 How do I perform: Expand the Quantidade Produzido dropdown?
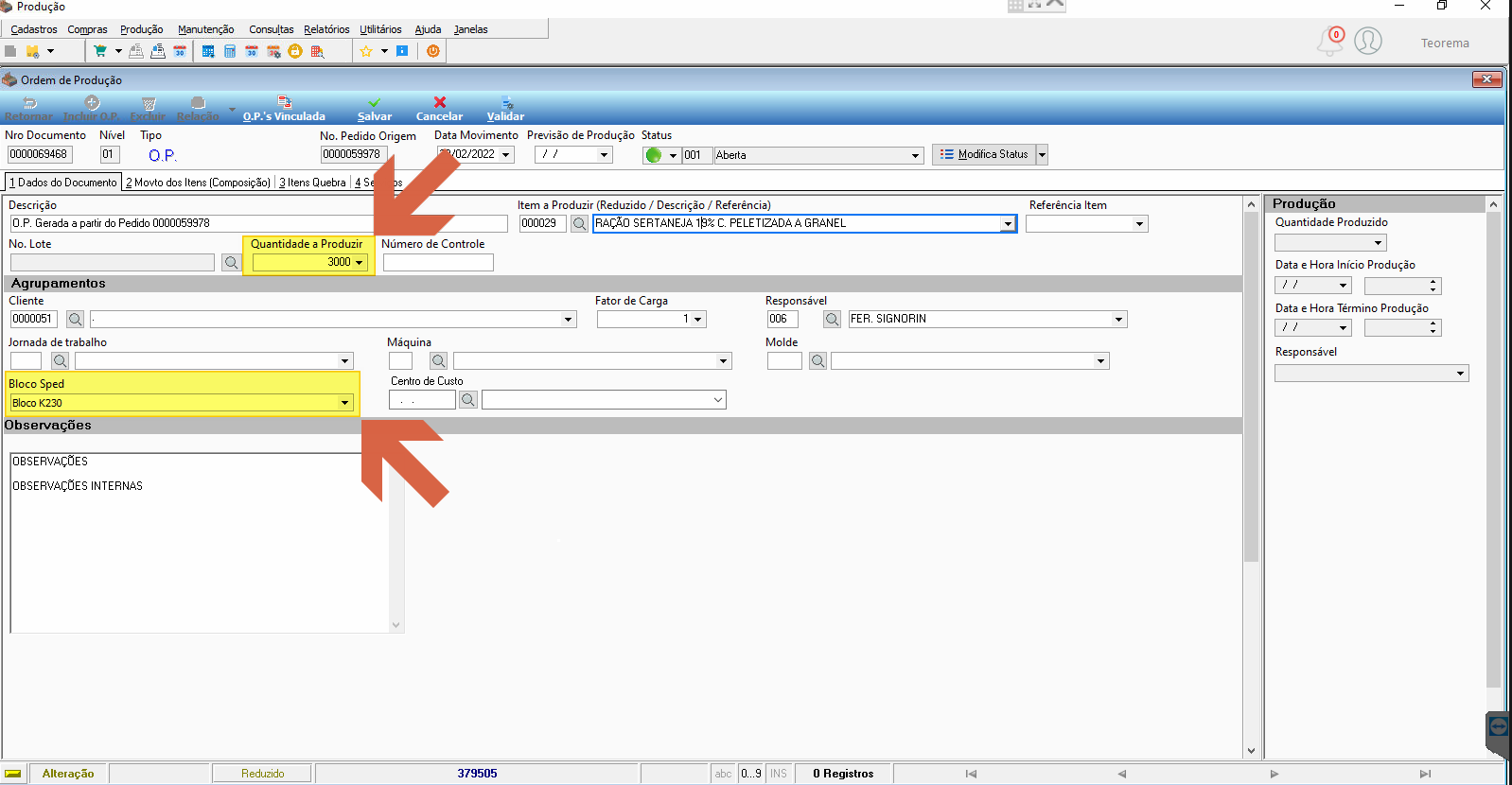1379,243
